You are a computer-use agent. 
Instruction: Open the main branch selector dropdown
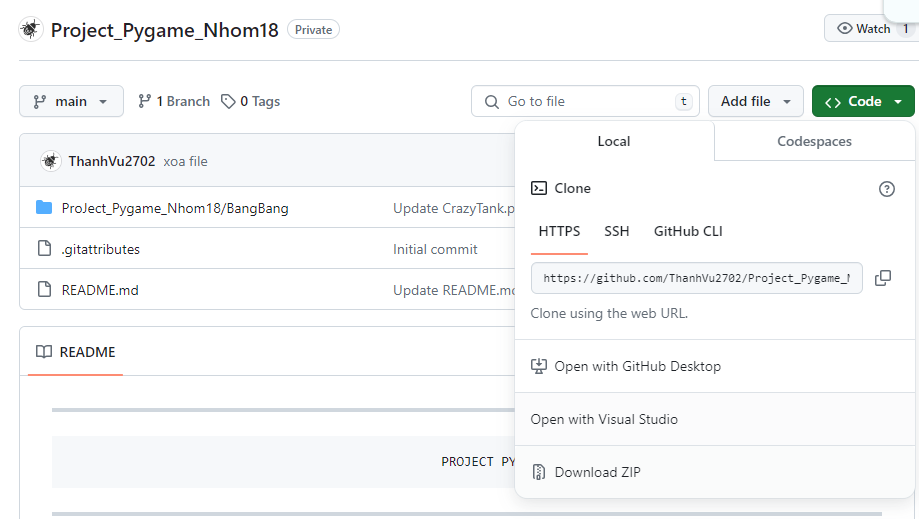coord(71,101)
